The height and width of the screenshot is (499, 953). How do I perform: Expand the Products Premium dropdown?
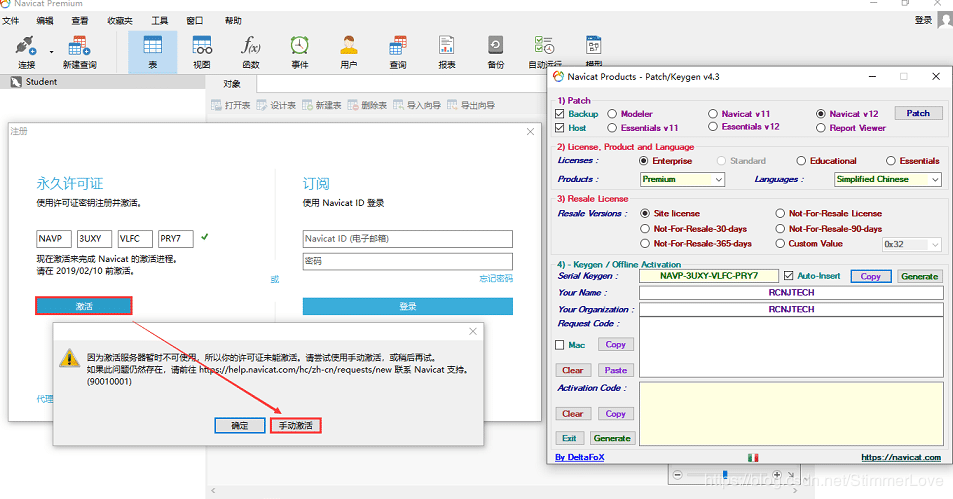click(x=683, y=179)
